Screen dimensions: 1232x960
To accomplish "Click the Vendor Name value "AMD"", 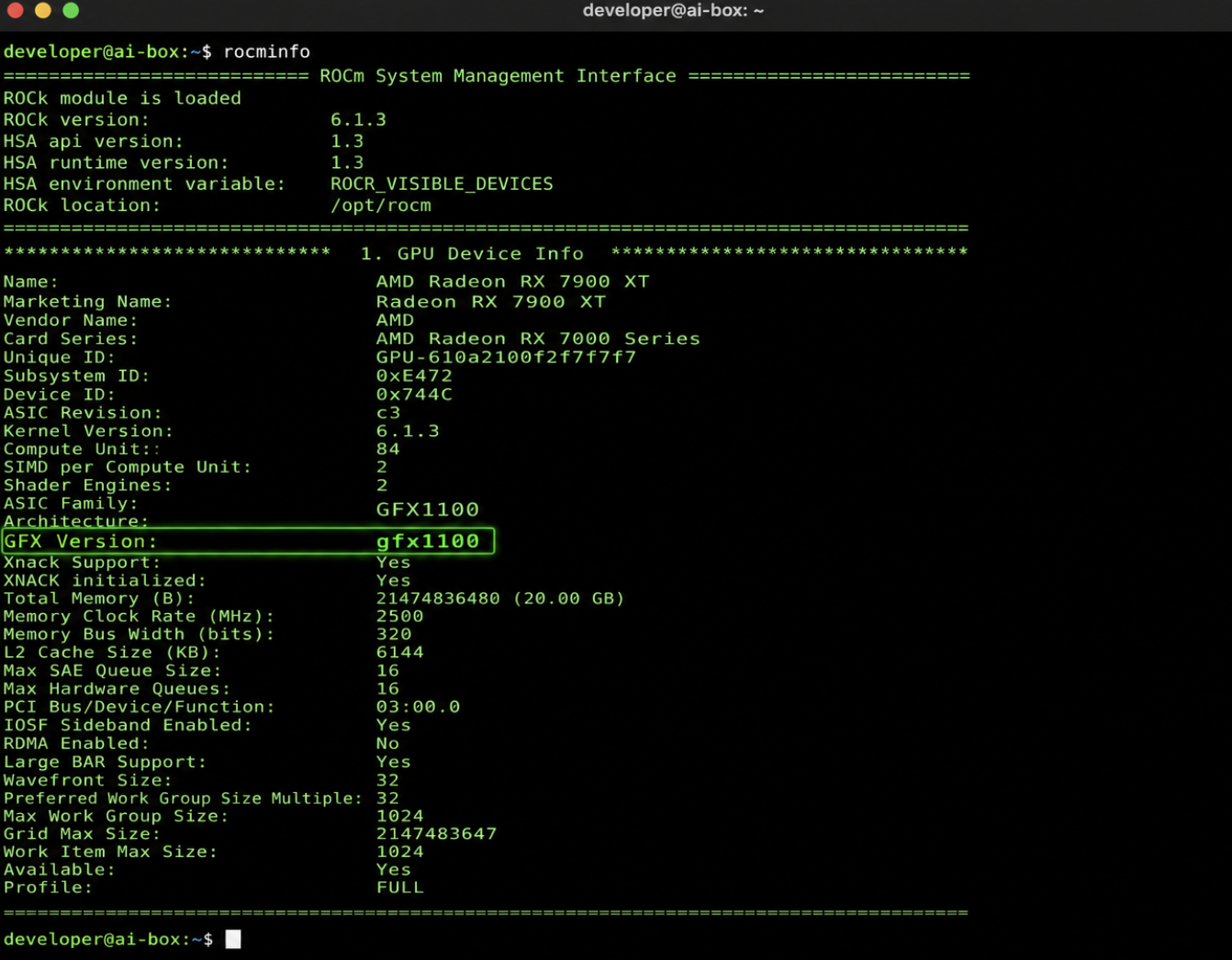I will [395, 320].
